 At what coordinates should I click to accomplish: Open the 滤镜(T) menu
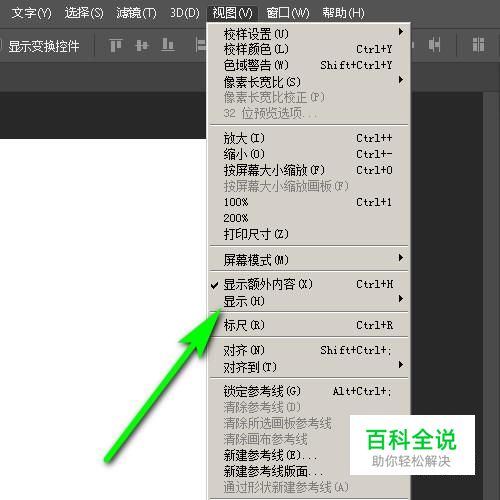pos(136,13)
